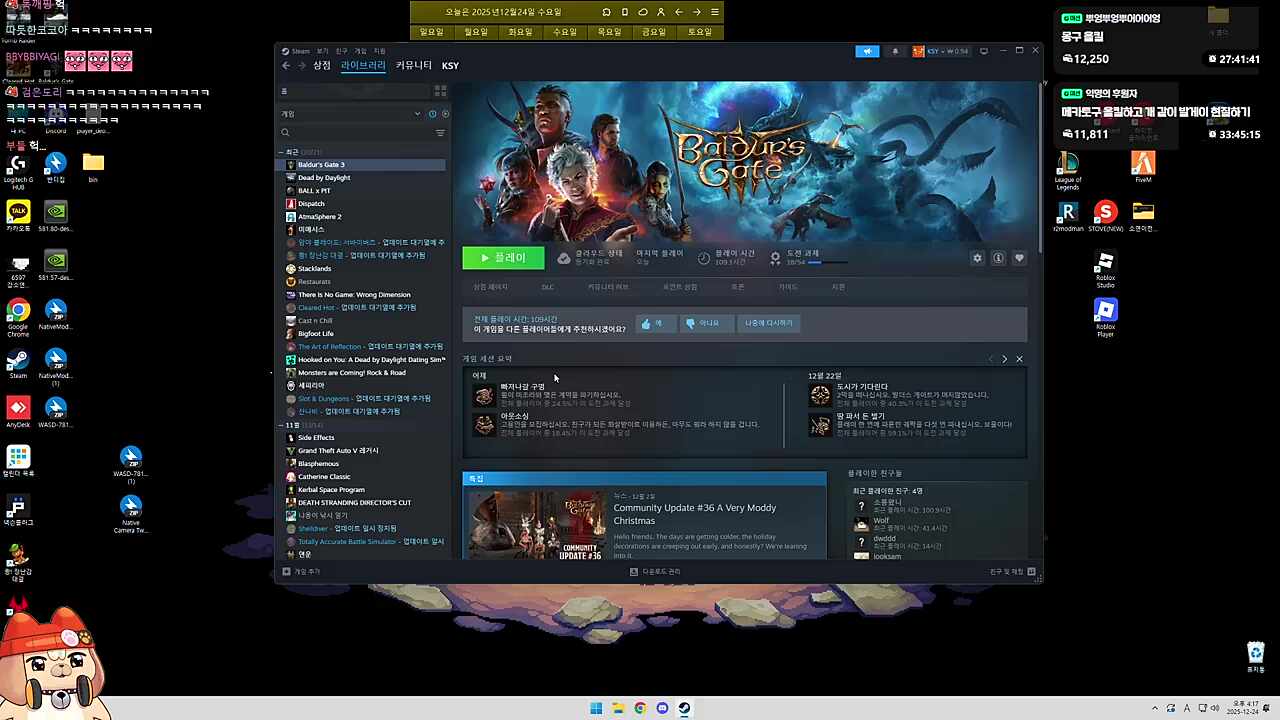
Task: Click 게임 추가 at the bottom left
Action: pos(302,572)
